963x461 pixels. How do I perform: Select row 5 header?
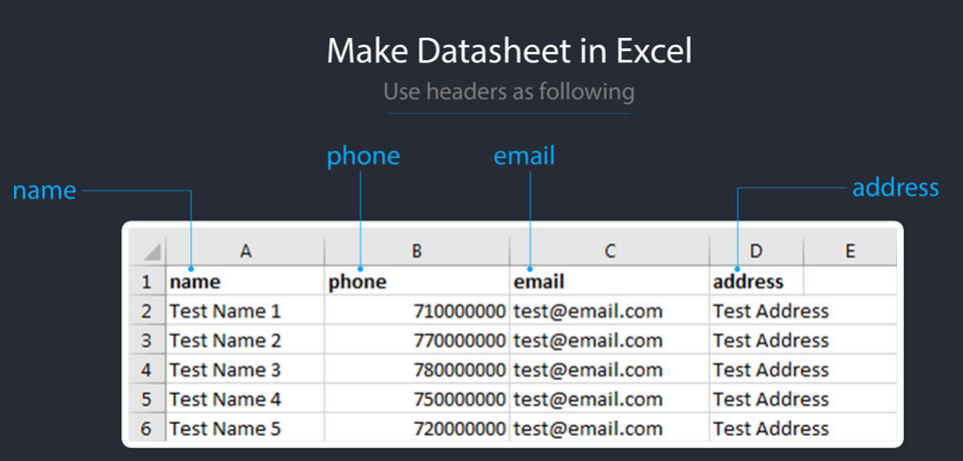(147, 399)
